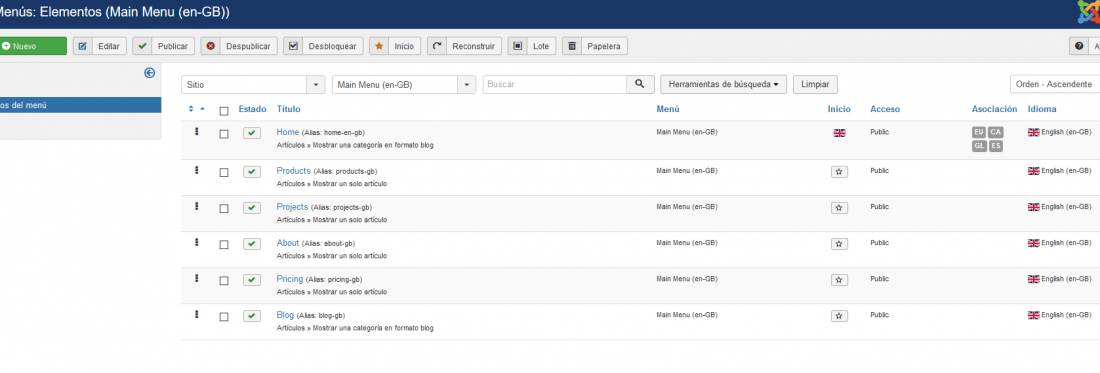The height and width of the screenshot is (373, 1100).
Task: Click the Buscar search field
Action: click(555, 84)
